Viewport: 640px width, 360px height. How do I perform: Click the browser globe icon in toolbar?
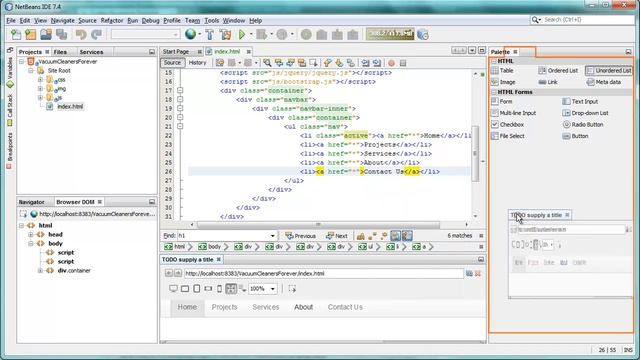pos(190,34)
